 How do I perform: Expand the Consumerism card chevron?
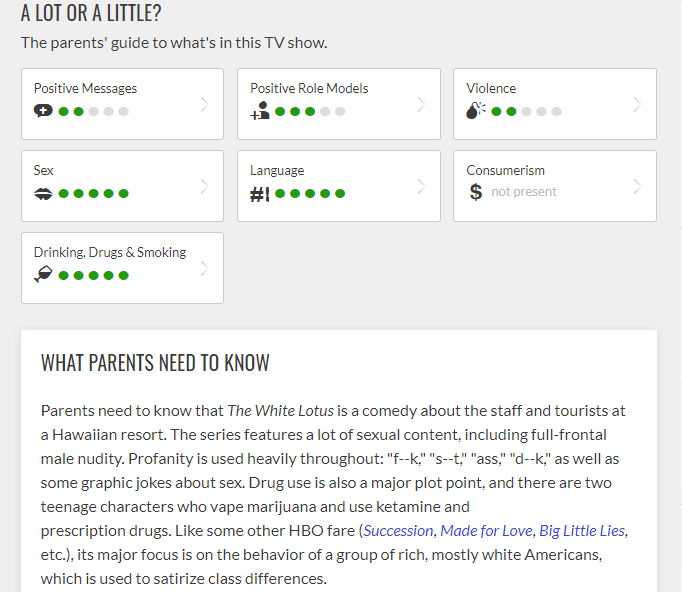pos(637,187)
